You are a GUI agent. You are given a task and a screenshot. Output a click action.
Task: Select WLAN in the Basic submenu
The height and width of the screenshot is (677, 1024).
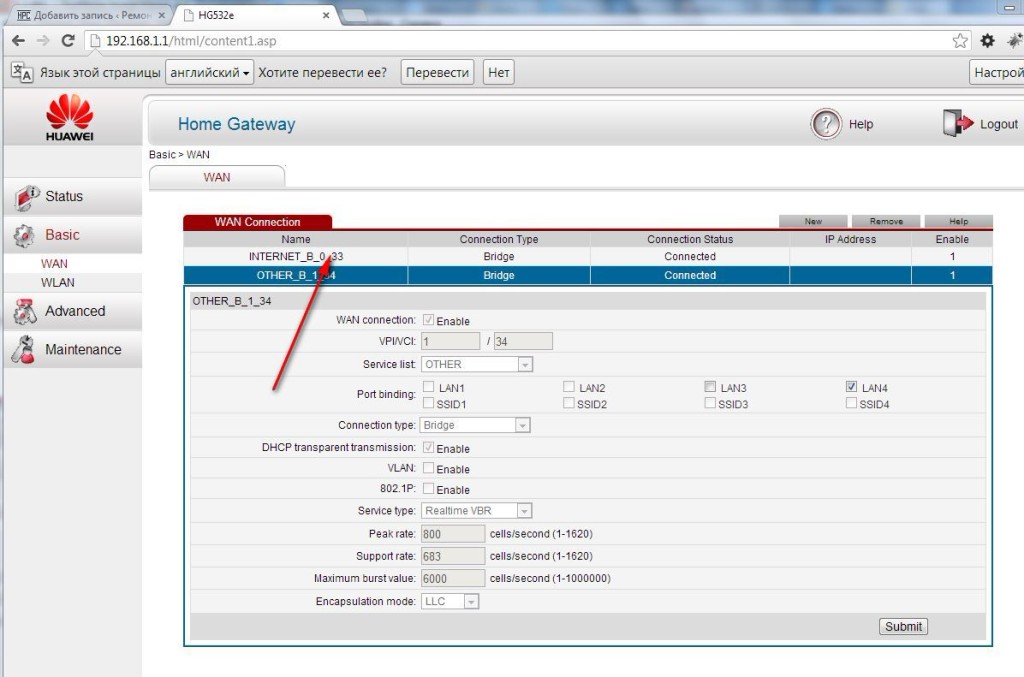pyautogui.click(x=57, y=283)
